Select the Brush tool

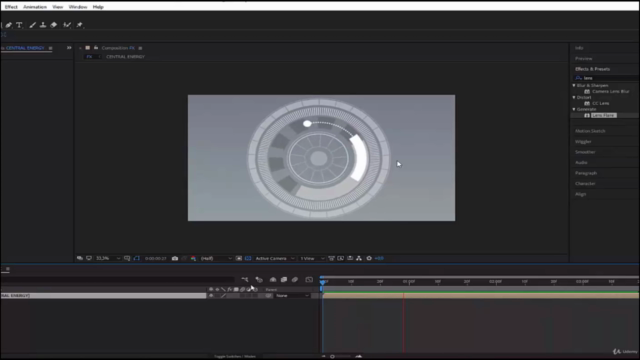[32, 25]
